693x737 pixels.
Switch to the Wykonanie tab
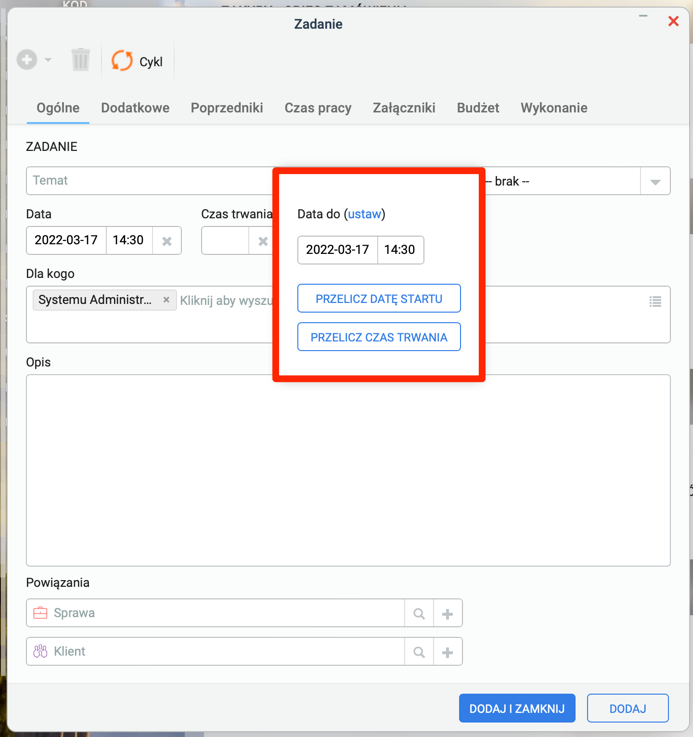coord(554,108)
